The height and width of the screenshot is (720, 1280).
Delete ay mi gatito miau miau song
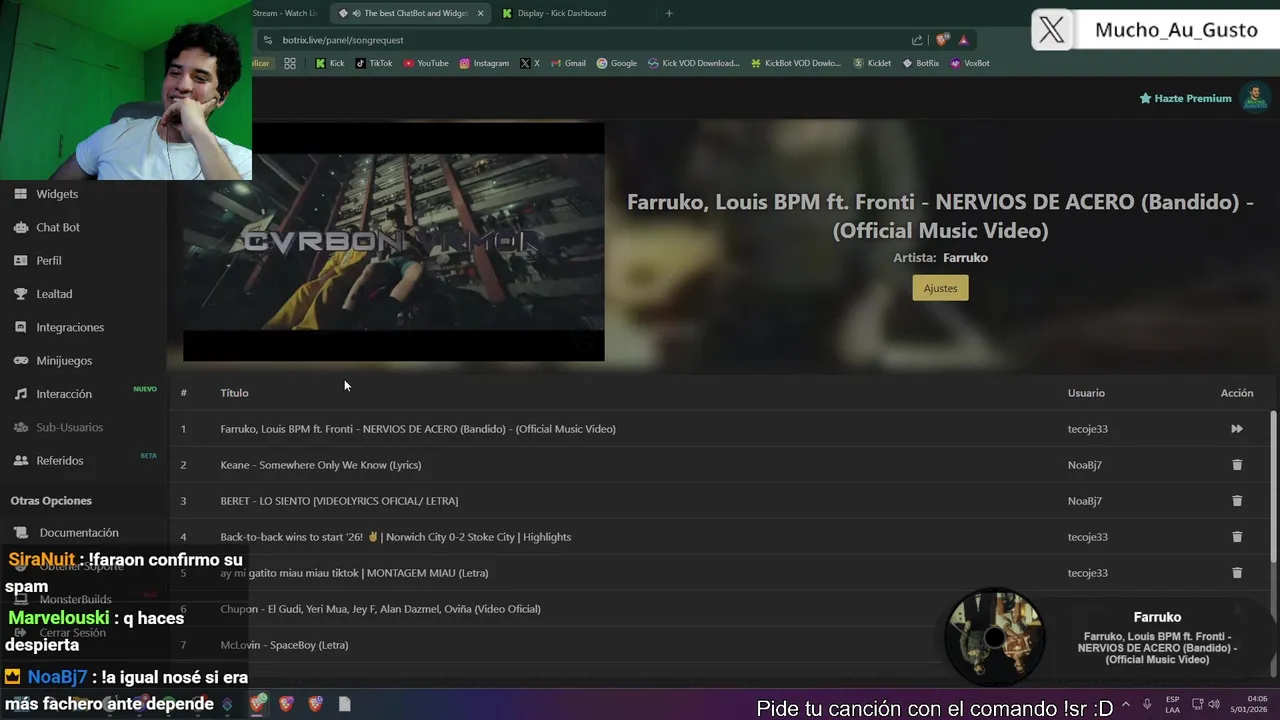[x=1237, y=573]
